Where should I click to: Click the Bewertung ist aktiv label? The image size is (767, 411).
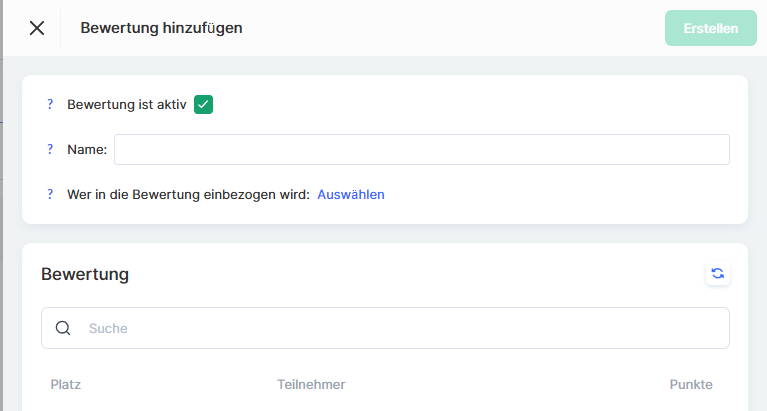click(x=126, y=104)
